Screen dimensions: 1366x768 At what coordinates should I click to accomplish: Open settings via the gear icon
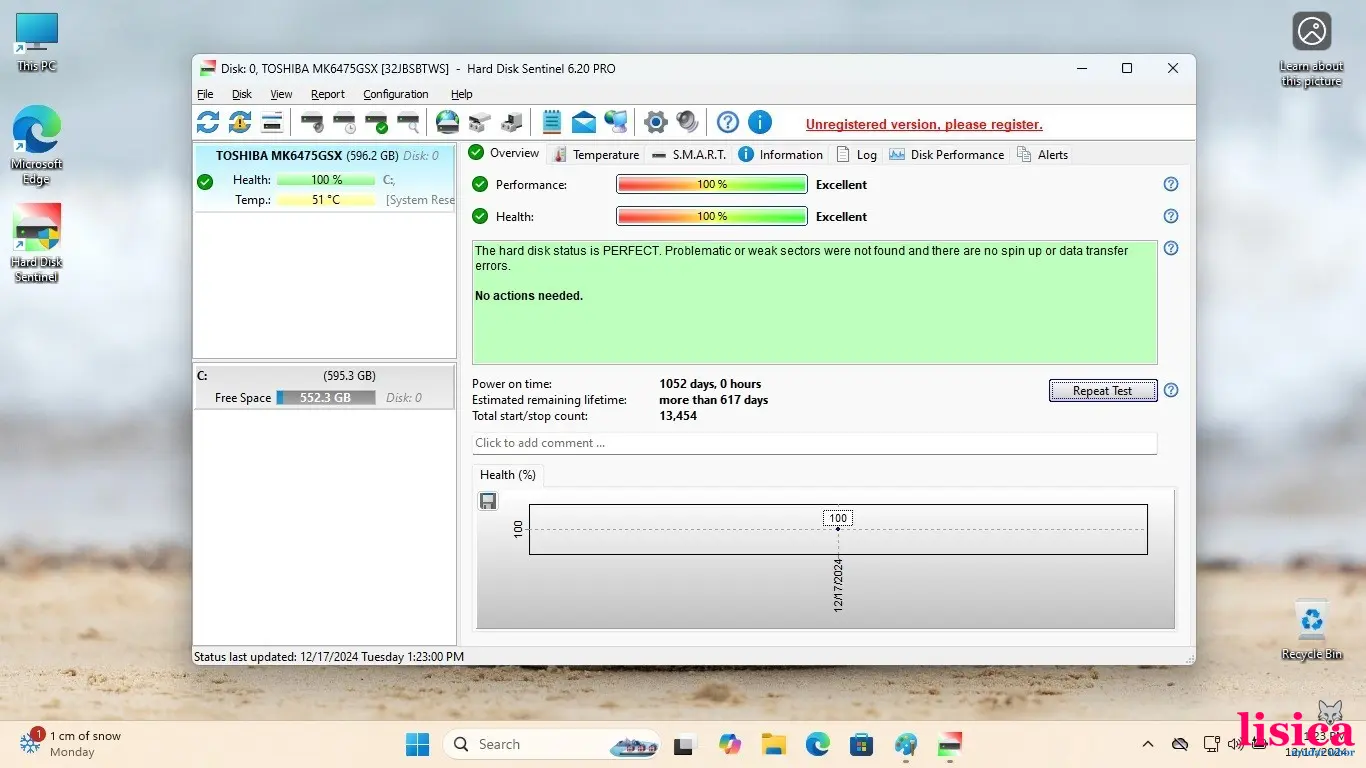(x=655, y=123)
